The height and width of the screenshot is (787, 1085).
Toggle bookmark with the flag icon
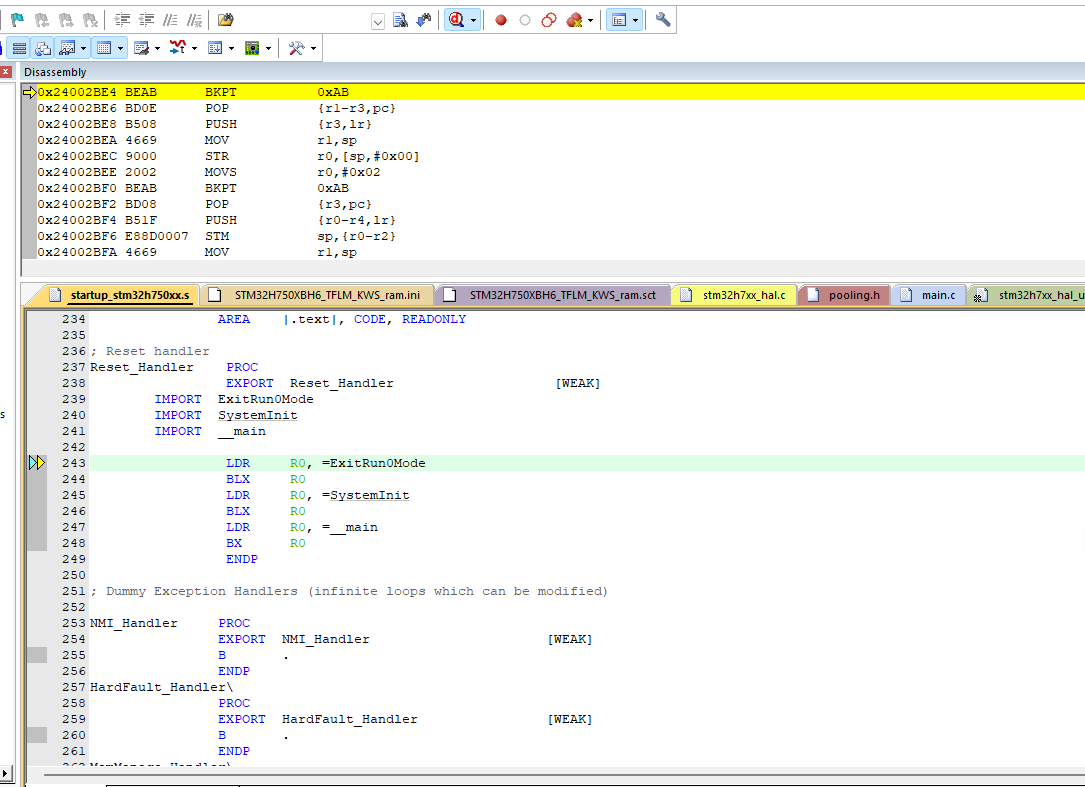tap(17, 20)
